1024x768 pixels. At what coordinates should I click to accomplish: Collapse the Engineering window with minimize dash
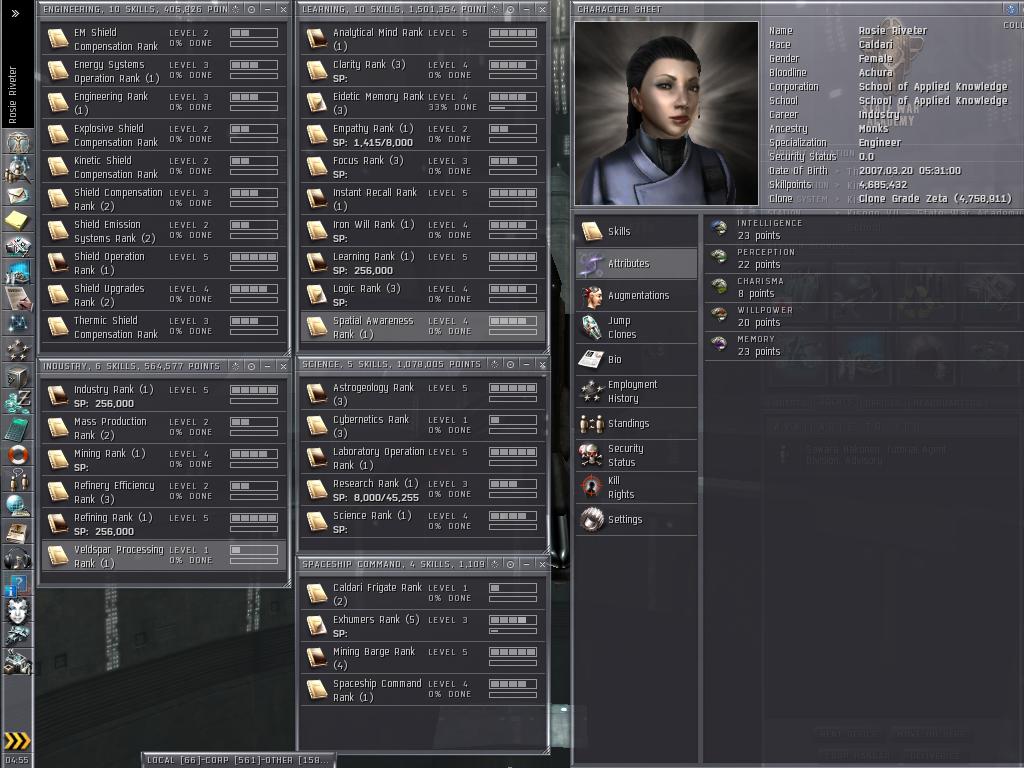[267, 9]
